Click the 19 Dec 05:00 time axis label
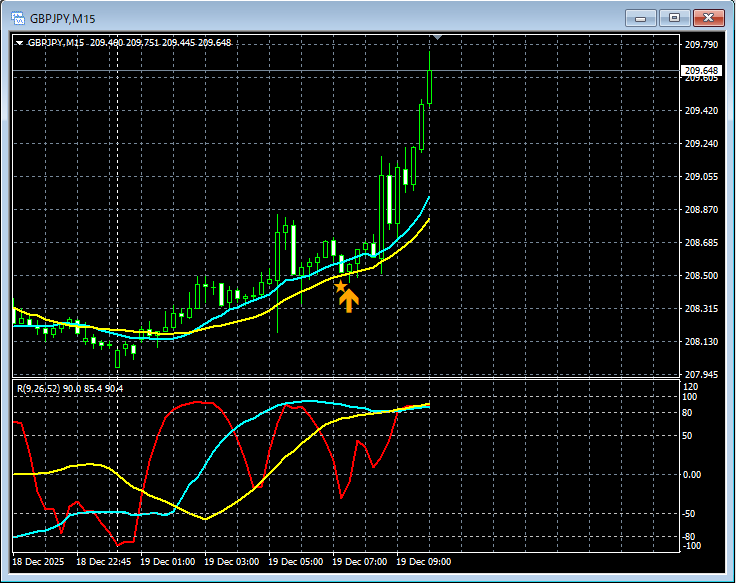This screenshot has width=737, height=583. point(299,562)
